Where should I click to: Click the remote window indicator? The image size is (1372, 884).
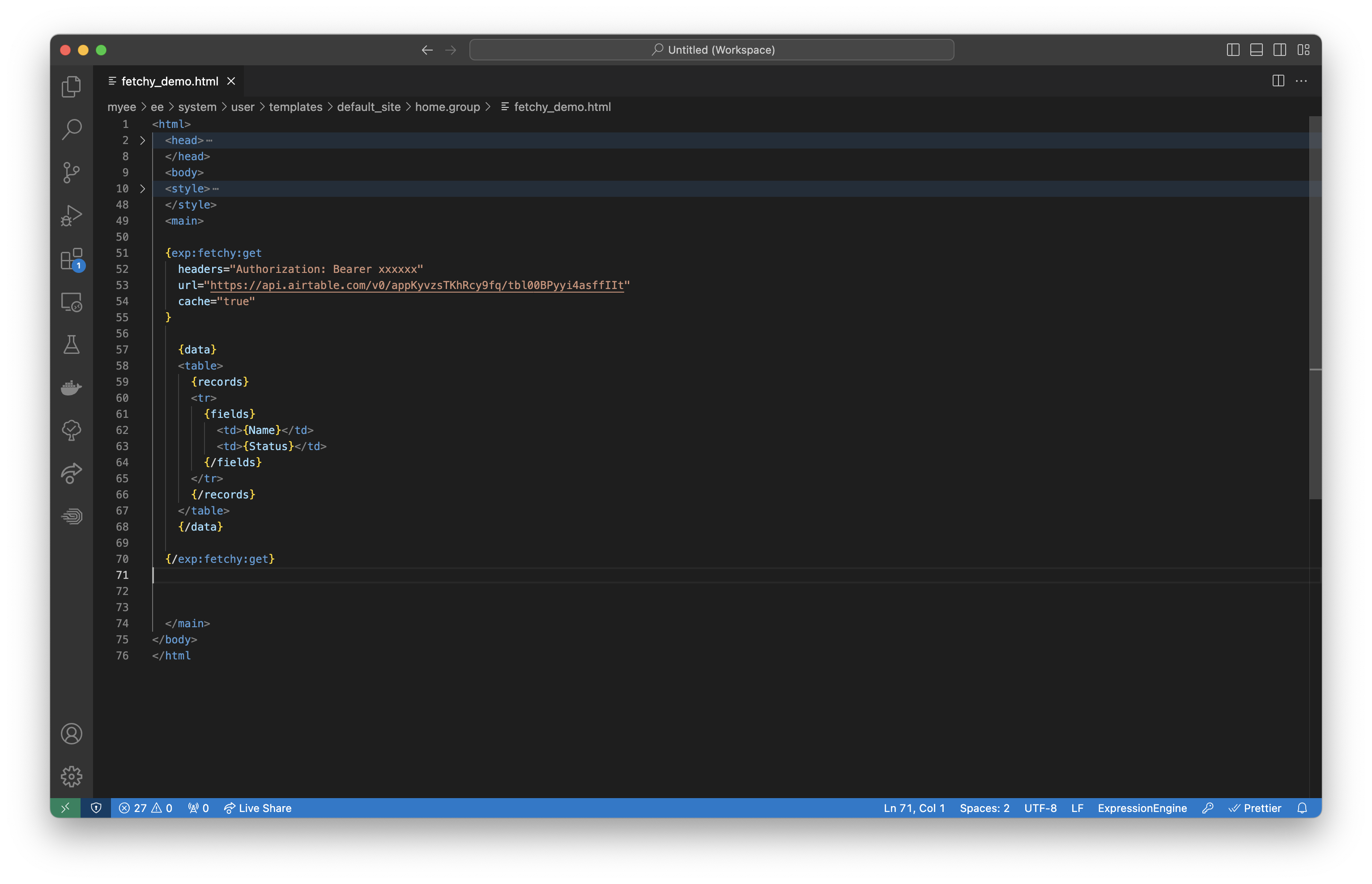pos(65,808)
